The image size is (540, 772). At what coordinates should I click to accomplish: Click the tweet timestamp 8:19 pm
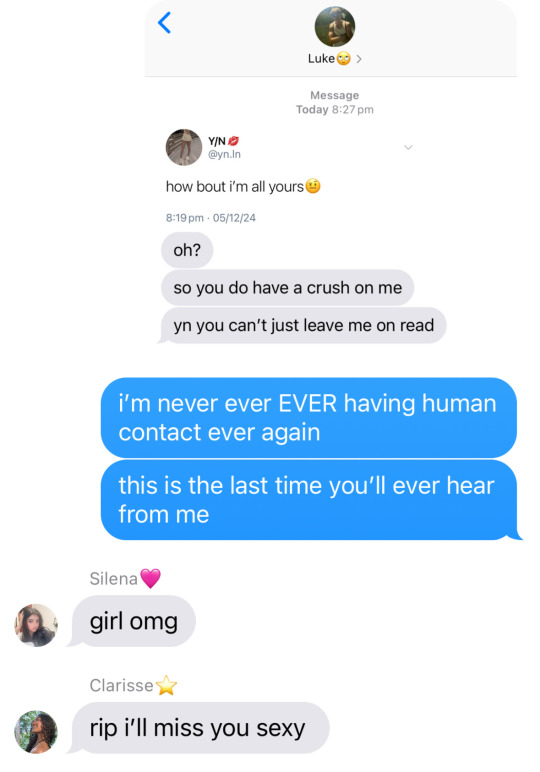185,218
